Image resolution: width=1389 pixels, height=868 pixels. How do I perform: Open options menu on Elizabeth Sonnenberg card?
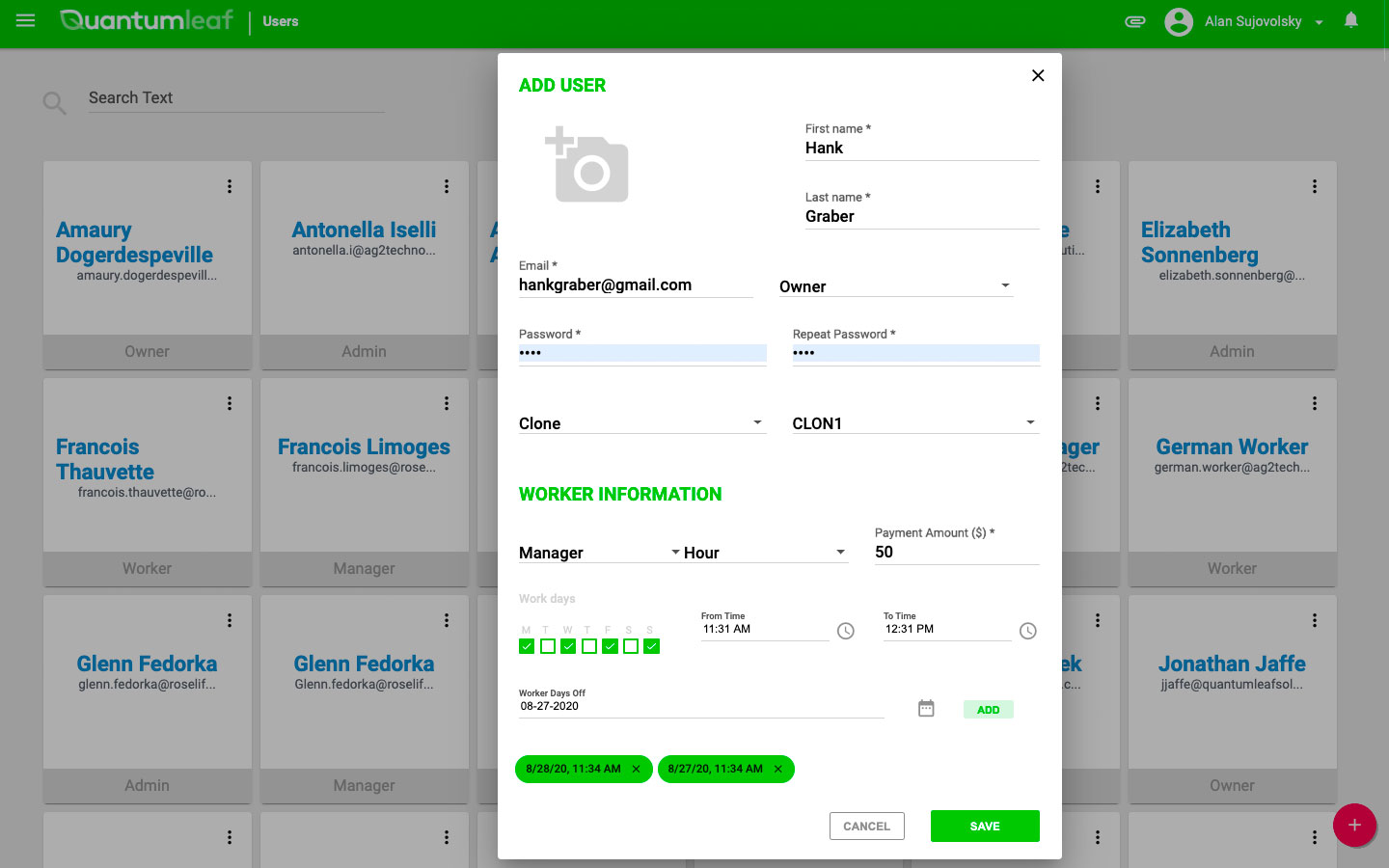(1315, 186)
